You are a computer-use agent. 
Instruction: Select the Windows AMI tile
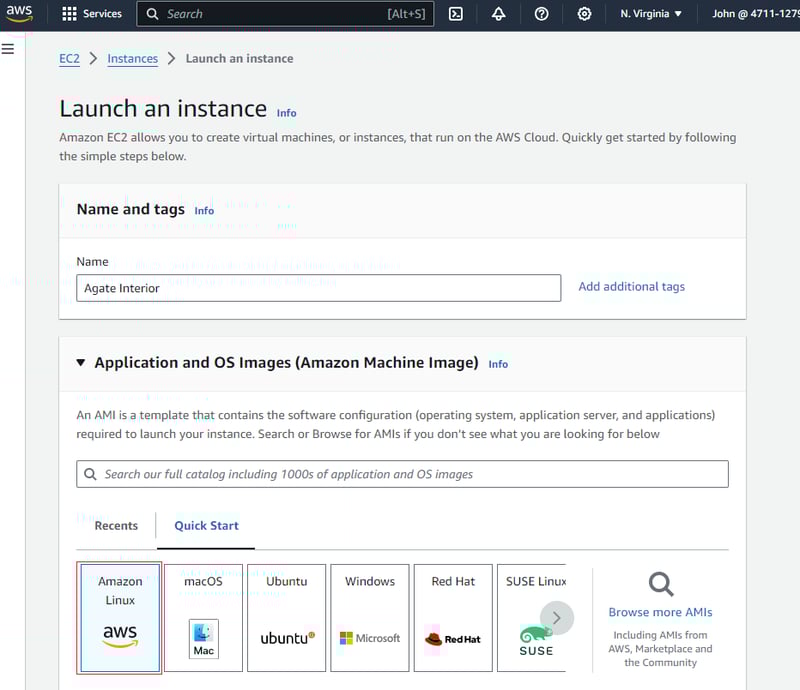[x=370, y=618]
